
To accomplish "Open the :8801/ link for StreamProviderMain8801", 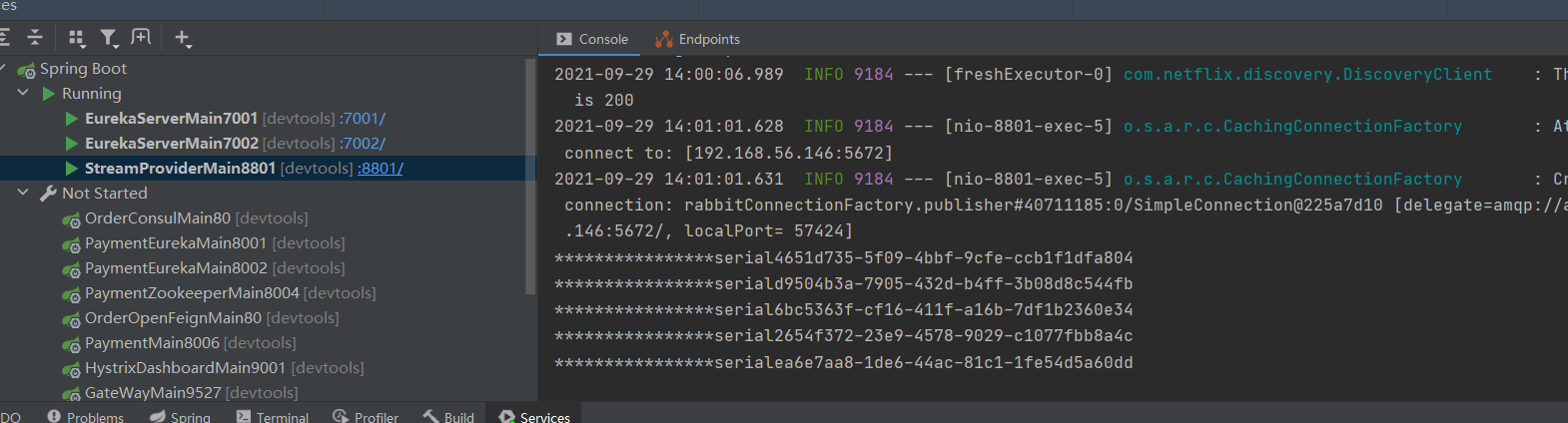I will tap(381, 169).
